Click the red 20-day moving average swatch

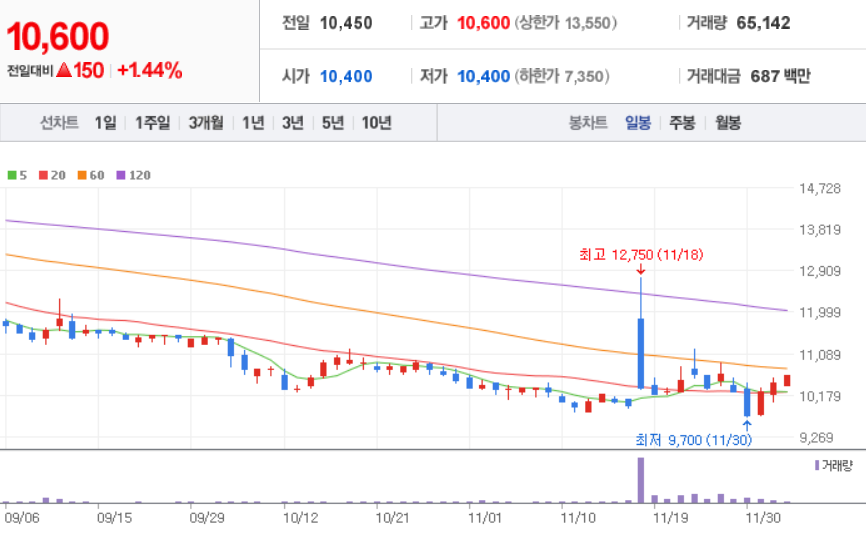tap(43, 176)
